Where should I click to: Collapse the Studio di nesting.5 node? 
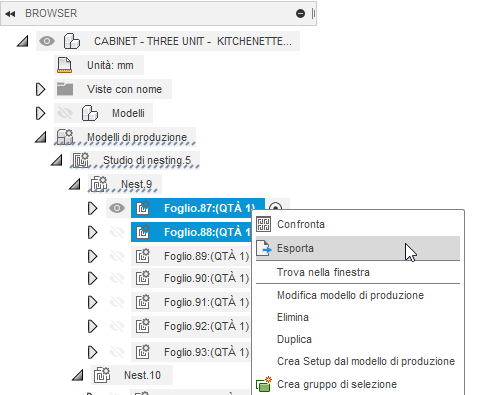(57, 160)
